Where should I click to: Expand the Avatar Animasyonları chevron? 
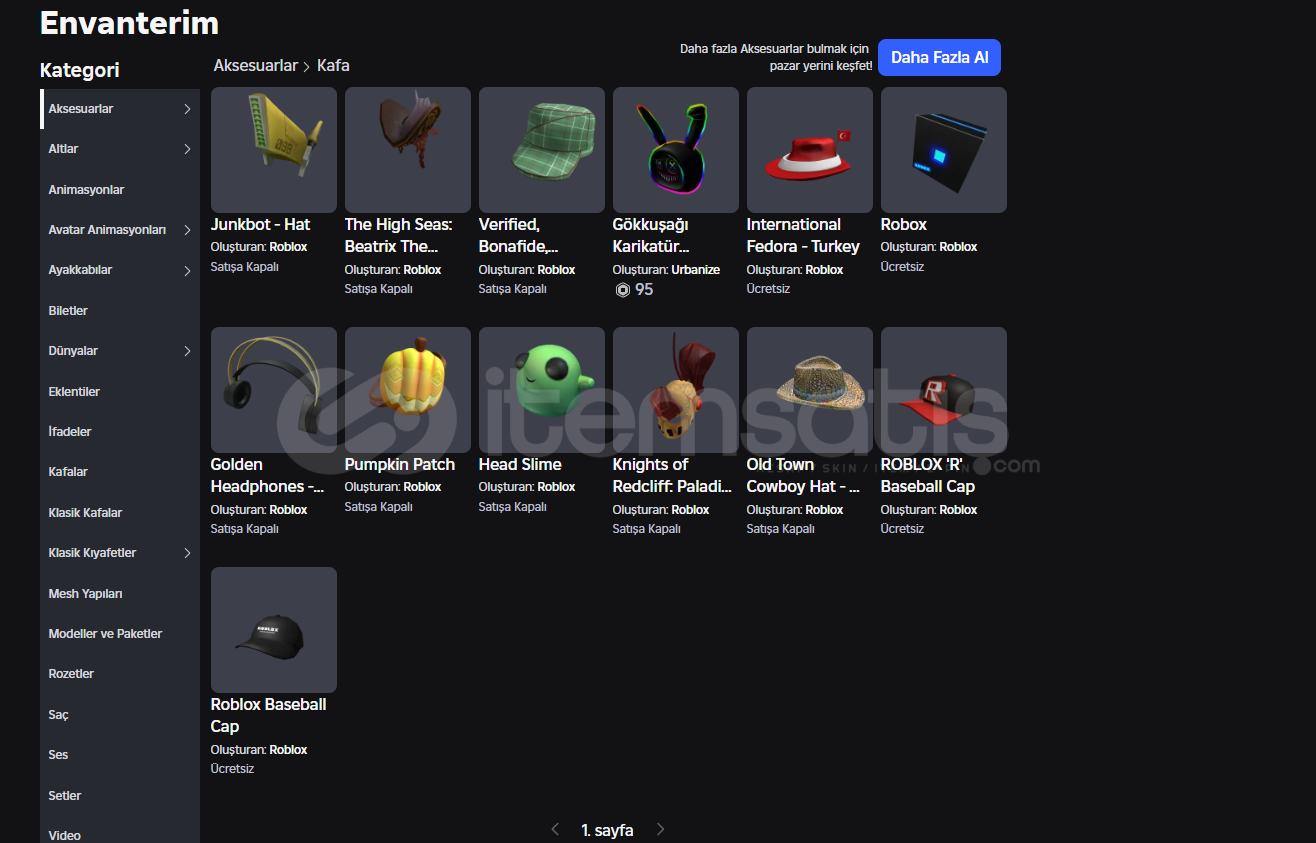(x=187, y=230)
